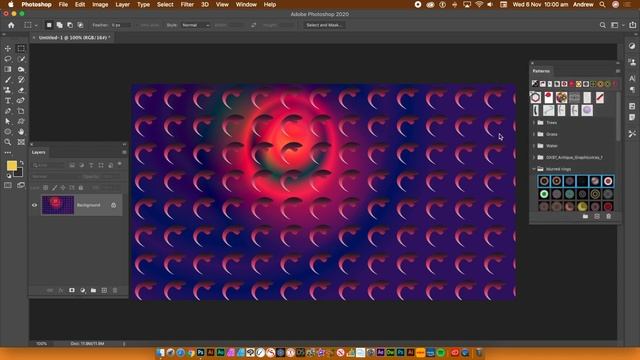Click the Patterns panel tab
Viewport: 640px width, 360px height.
pyautogui.click(x=541, y=71)
